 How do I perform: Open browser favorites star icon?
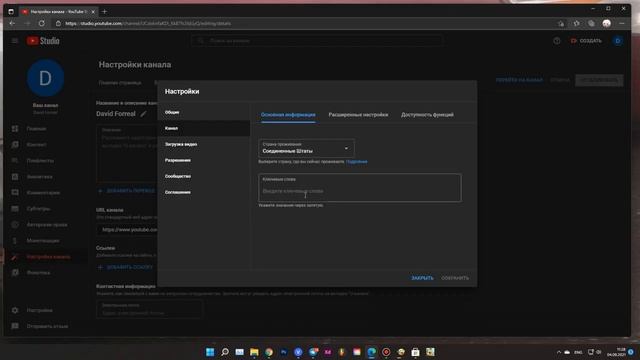click(576, 23)
